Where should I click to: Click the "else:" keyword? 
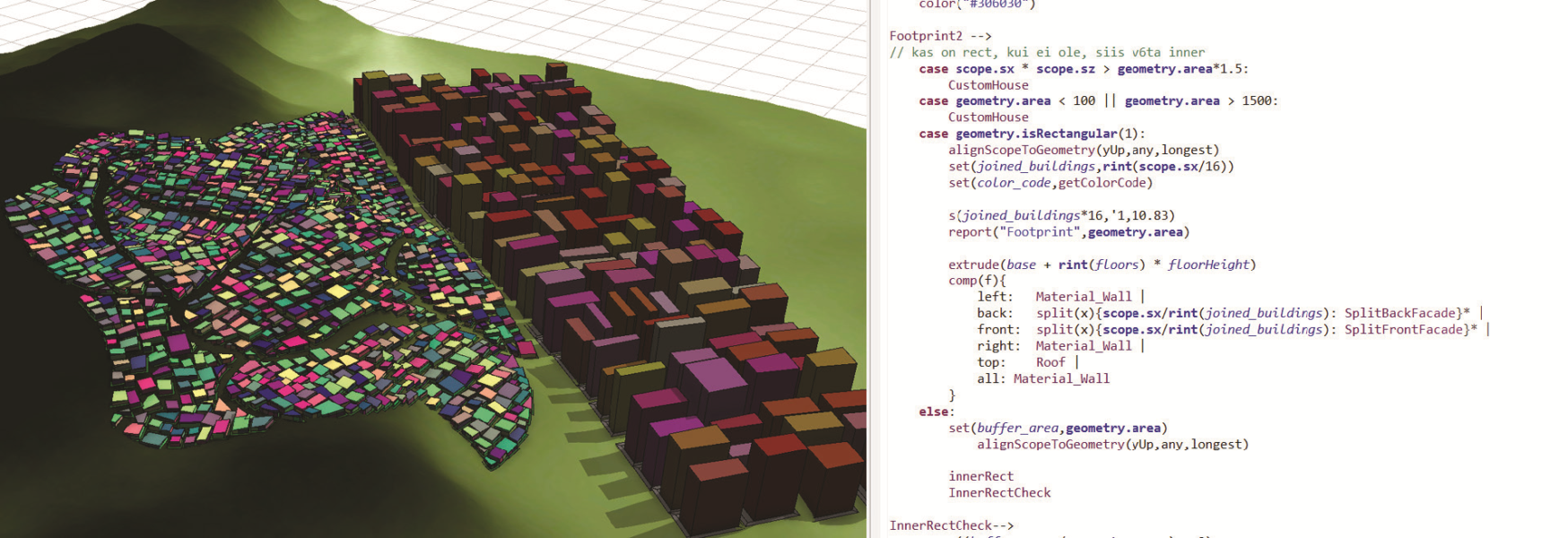click(936, 412)
